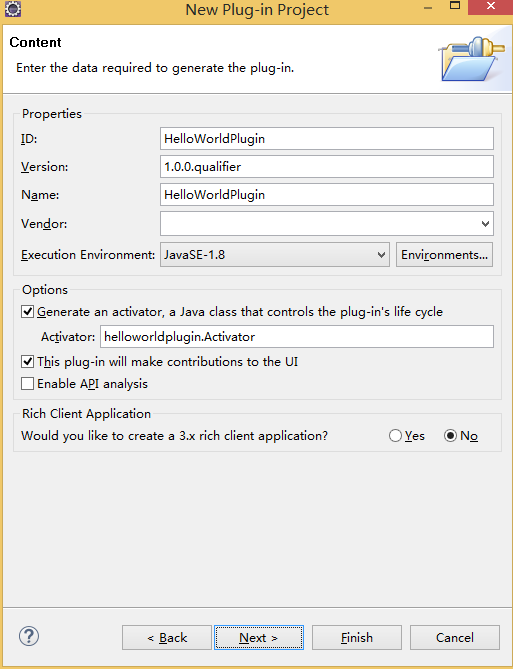Enable API analysis checkbox
The width and height of the screenshot is (513, 669).
(x=28, y=384)
